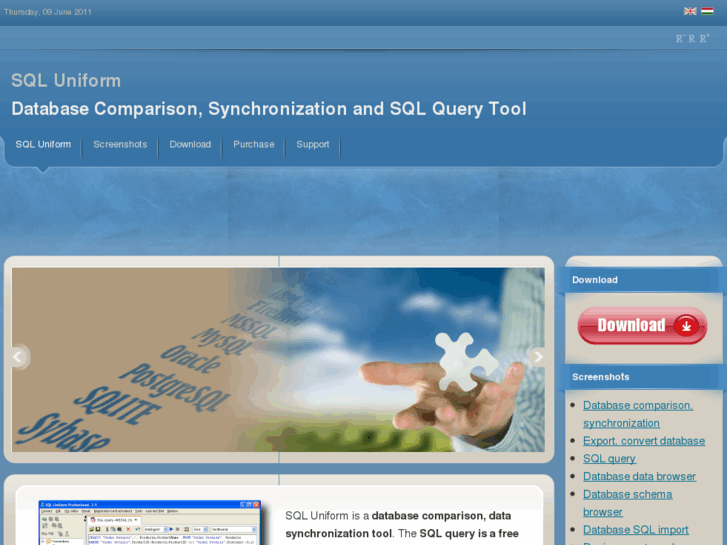The image size is (727, 545).
Task: Click the SQL Uniform site title
Action: 66,81
